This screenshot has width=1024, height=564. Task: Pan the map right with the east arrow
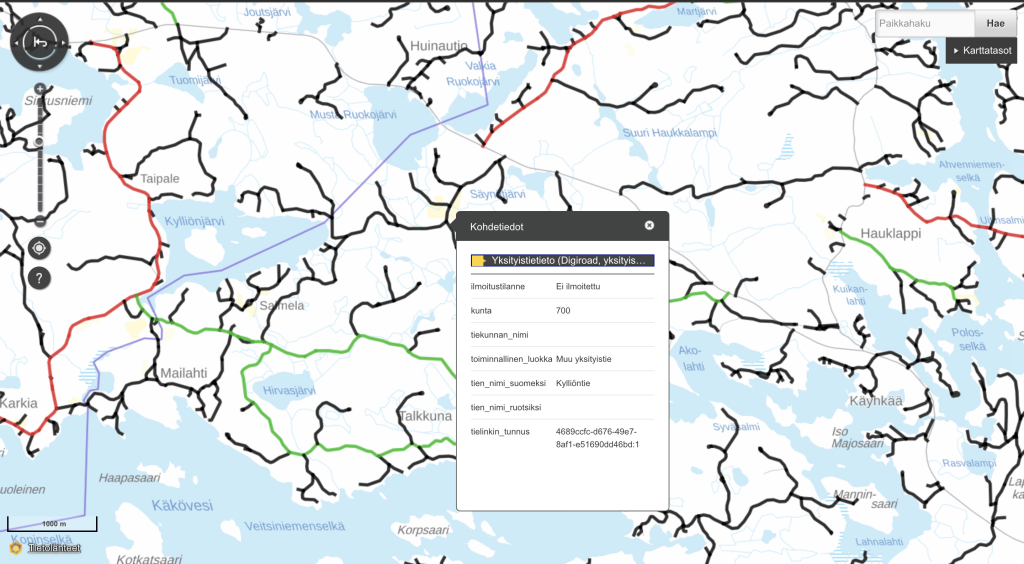tap(62, 42)
